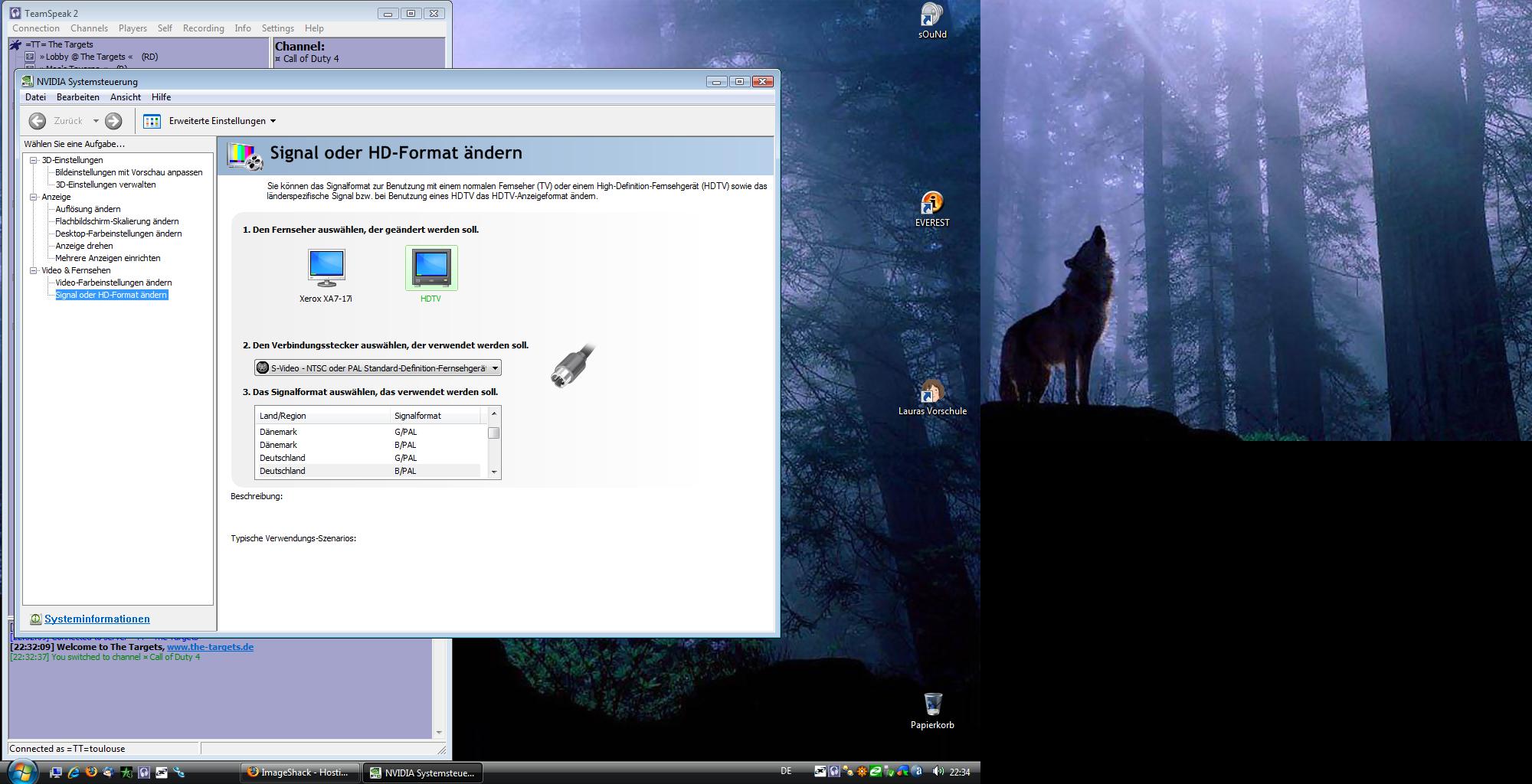Click the Windows Start orb
This screenshot has width=1532, height=784.
point(21,771)
